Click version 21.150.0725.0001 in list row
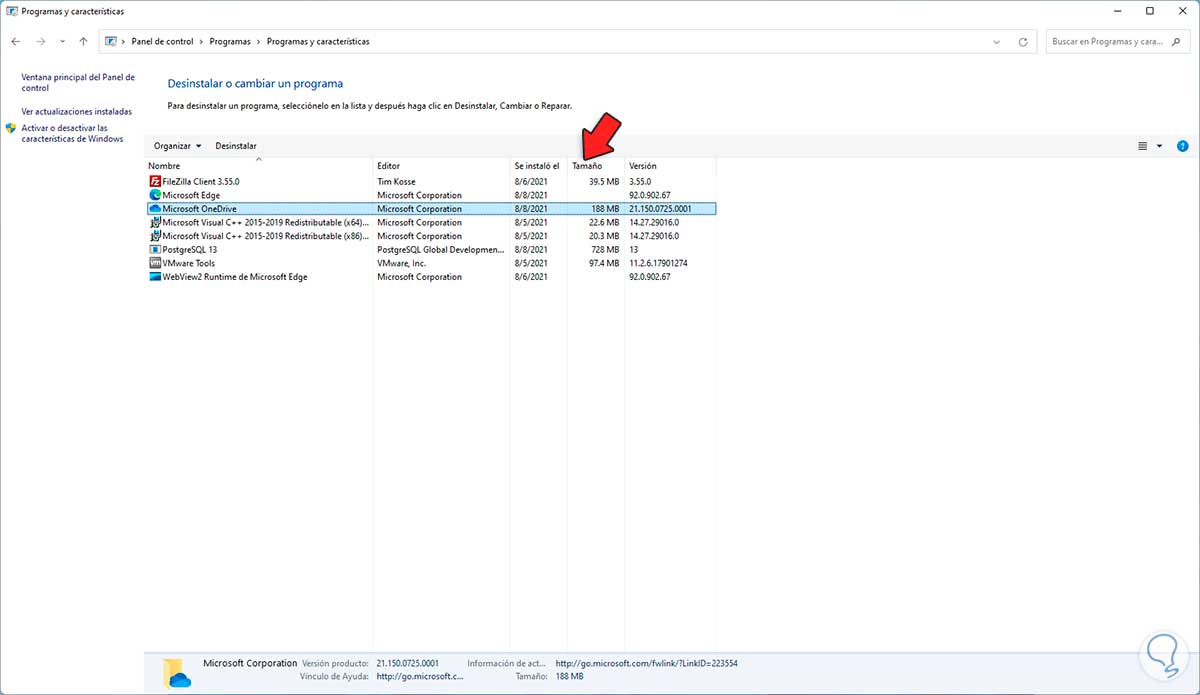This screenshot has height=695, width=1200. [x=660, y=209]
